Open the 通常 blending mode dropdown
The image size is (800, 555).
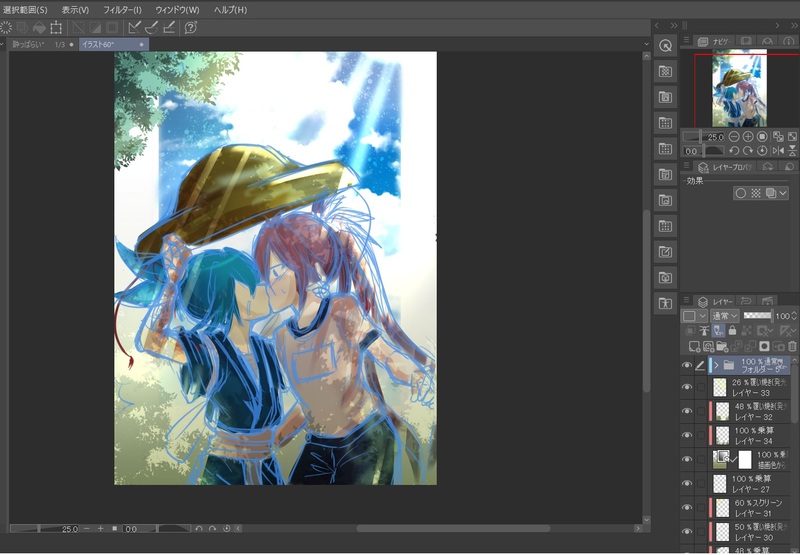pos(724,316)
